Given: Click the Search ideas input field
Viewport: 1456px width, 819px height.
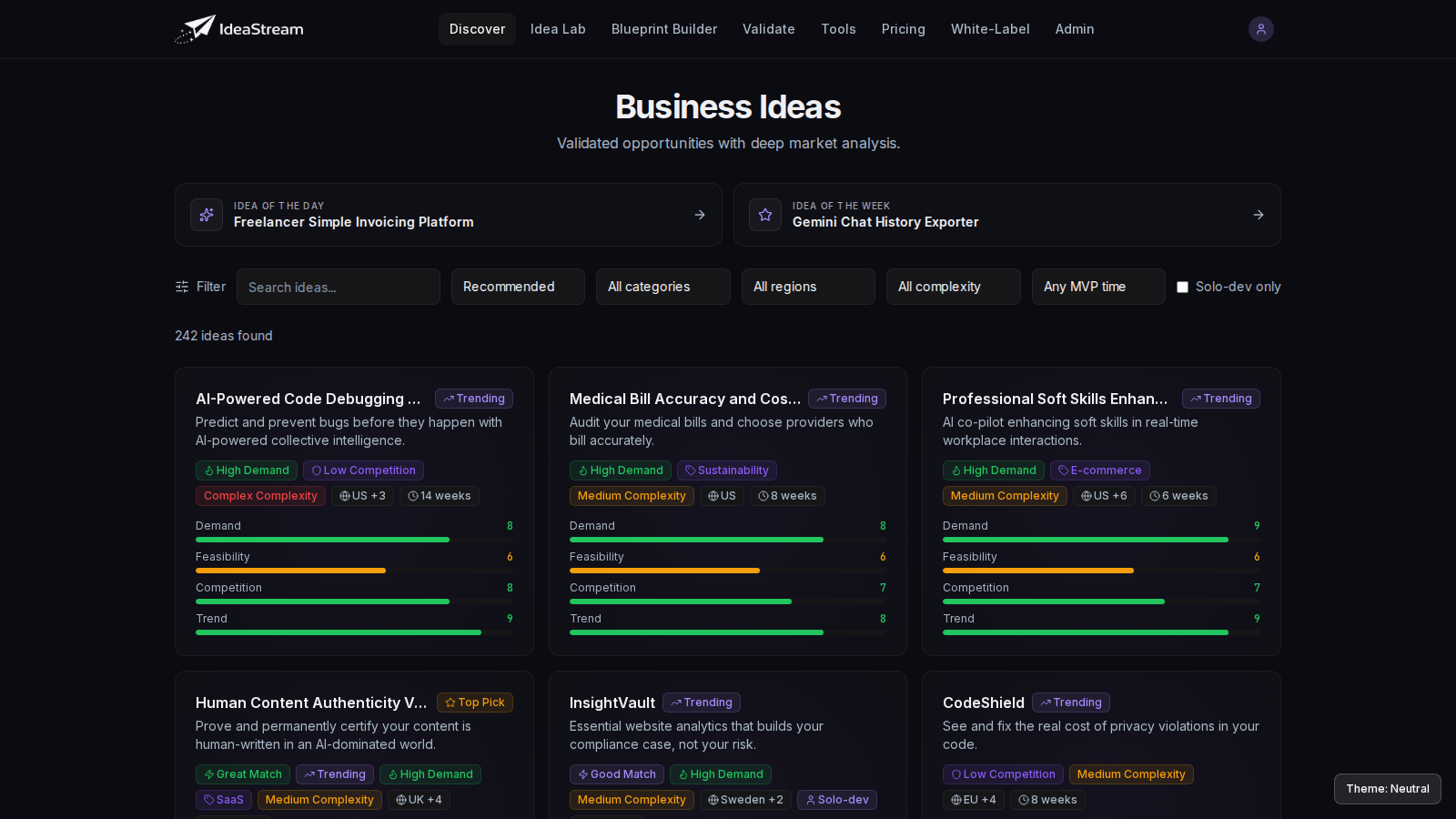Looking at the screenshot, I should tap(339, 287).
